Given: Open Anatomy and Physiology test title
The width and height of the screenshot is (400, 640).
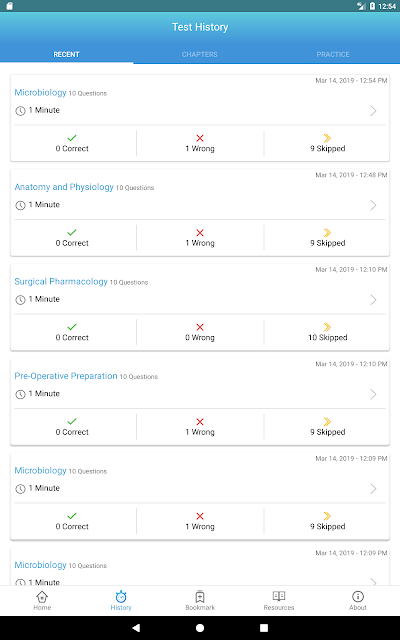Looking at the screenshot, I should pos(64,187).
